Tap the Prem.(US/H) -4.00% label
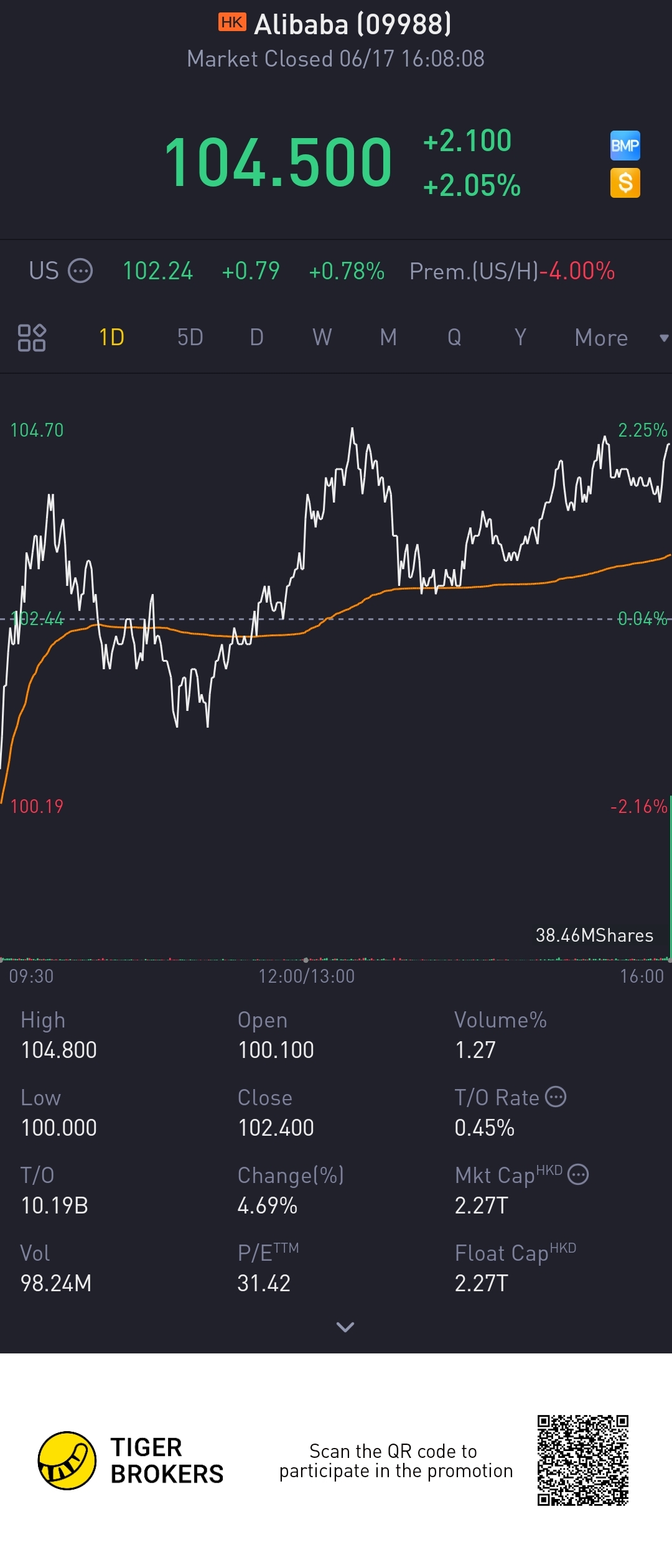The height and width of the screenshot is (1568, 672). tap(512, 271)
